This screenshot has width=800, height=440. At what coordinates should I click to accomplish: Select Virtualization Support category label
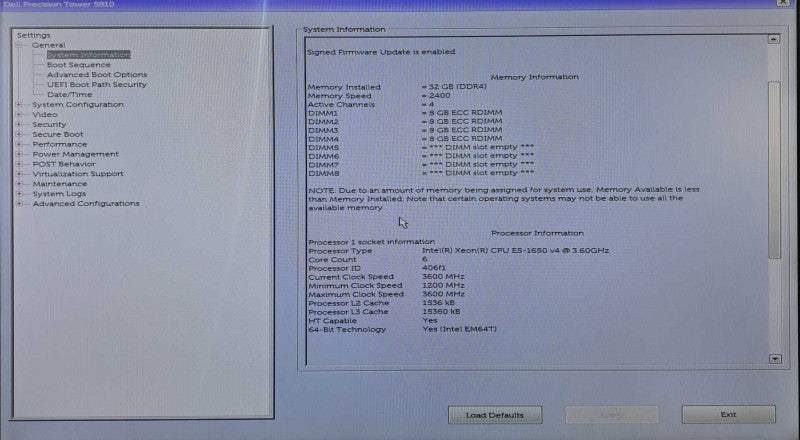(x=78, y=174)
